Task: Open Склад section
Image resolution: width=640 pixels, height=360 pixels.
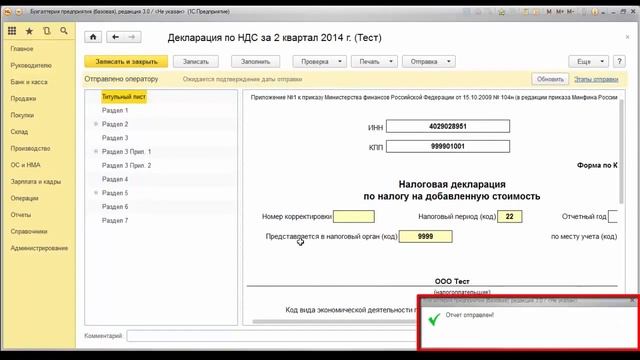Action: click(x=19, y=132)
